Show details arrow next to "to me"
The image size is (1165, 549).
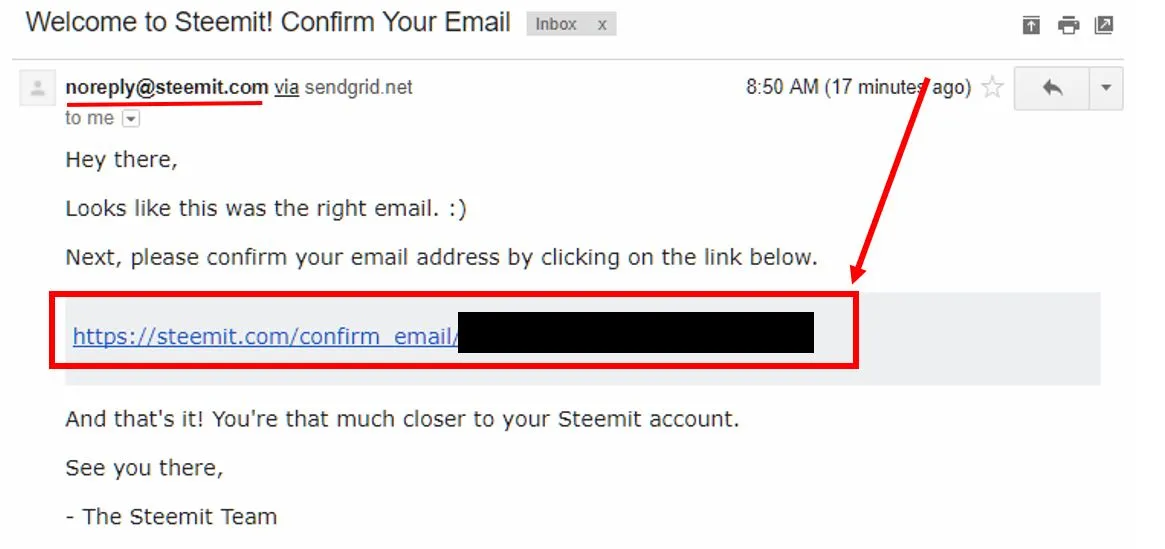131,119
